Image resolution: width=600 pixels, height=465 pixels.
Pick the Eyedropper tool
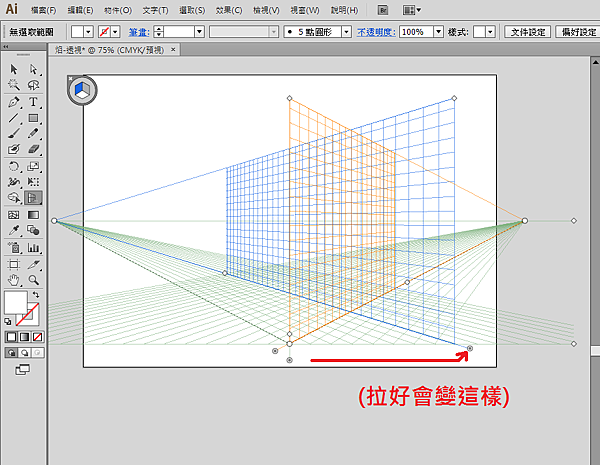pyautogui.click(x=14, y=230)
